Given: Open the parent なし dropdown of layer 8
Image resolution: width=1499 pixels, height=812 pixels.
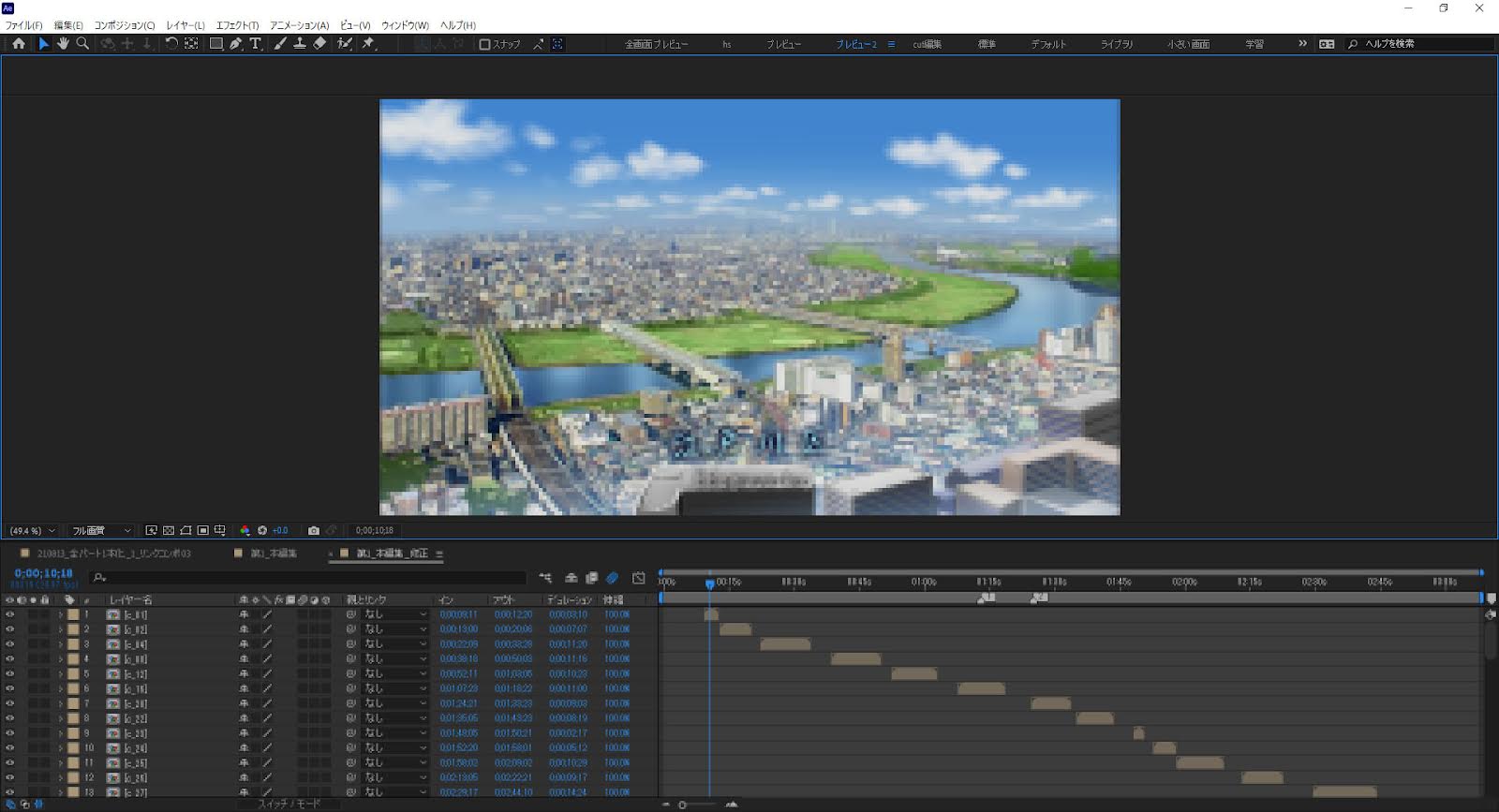Looking at the screenshot, I should (394, 718).
